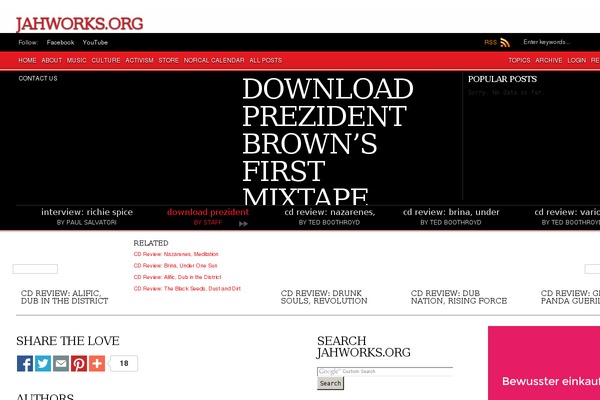Screen dimensions: 600x400
Task: Select the 'cd review: nazarenes' slide
Action: click(x=329, y=212)
